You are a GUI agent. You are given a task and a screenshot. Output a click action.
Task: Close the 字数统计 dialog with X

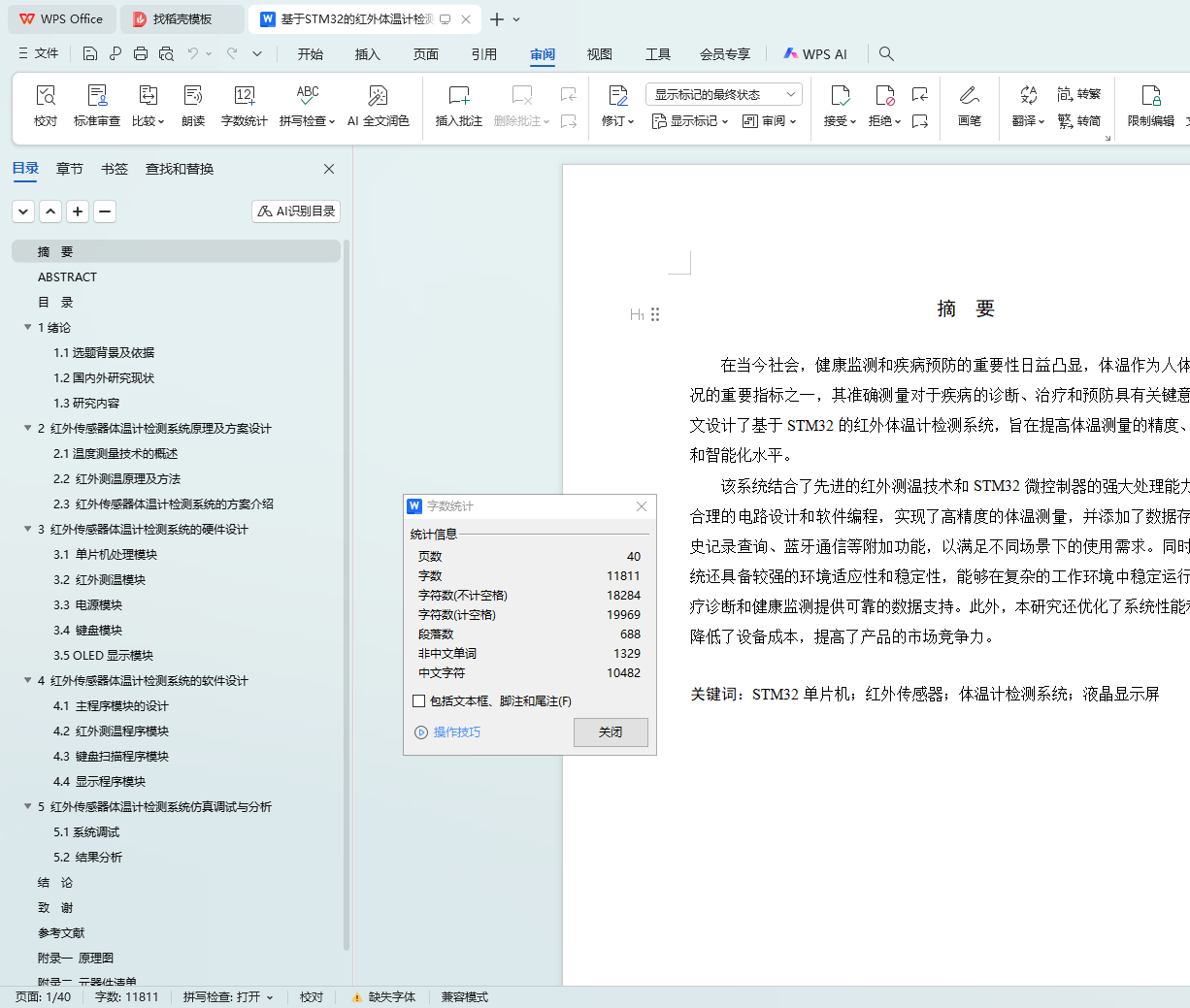642,506
